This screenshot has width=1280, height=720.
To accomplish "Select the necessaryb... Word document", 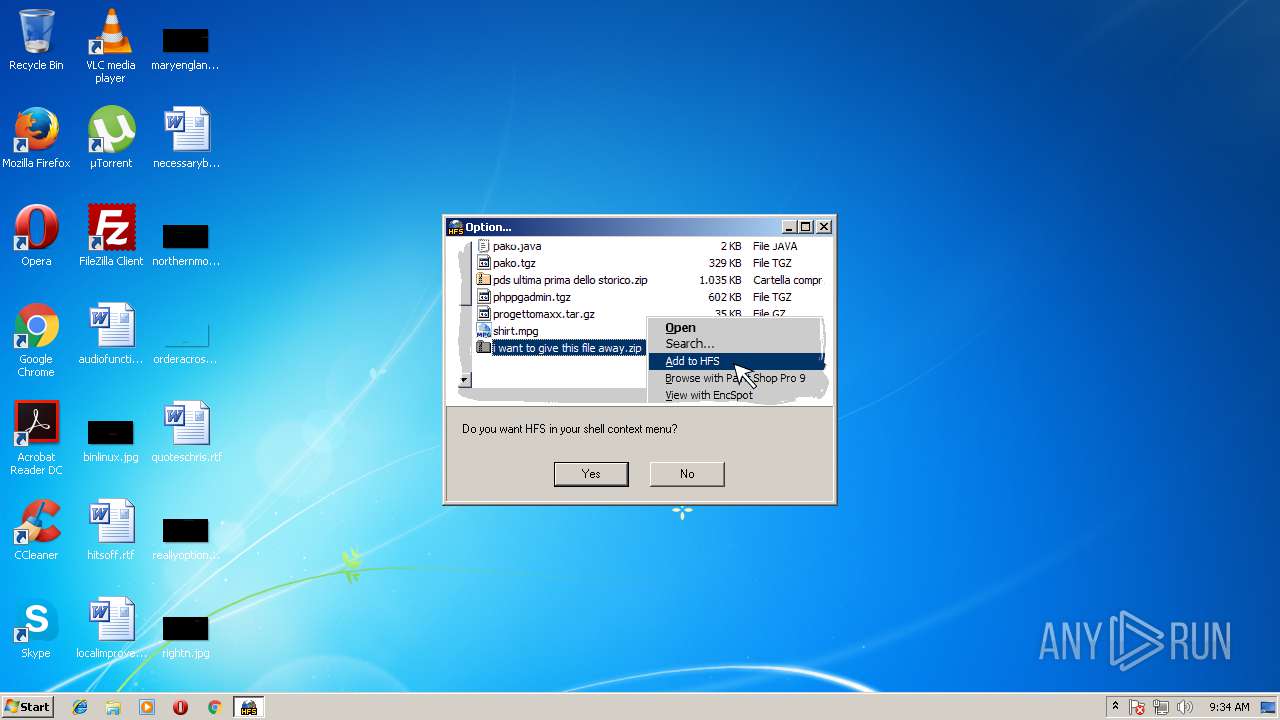I will [185, 137].
